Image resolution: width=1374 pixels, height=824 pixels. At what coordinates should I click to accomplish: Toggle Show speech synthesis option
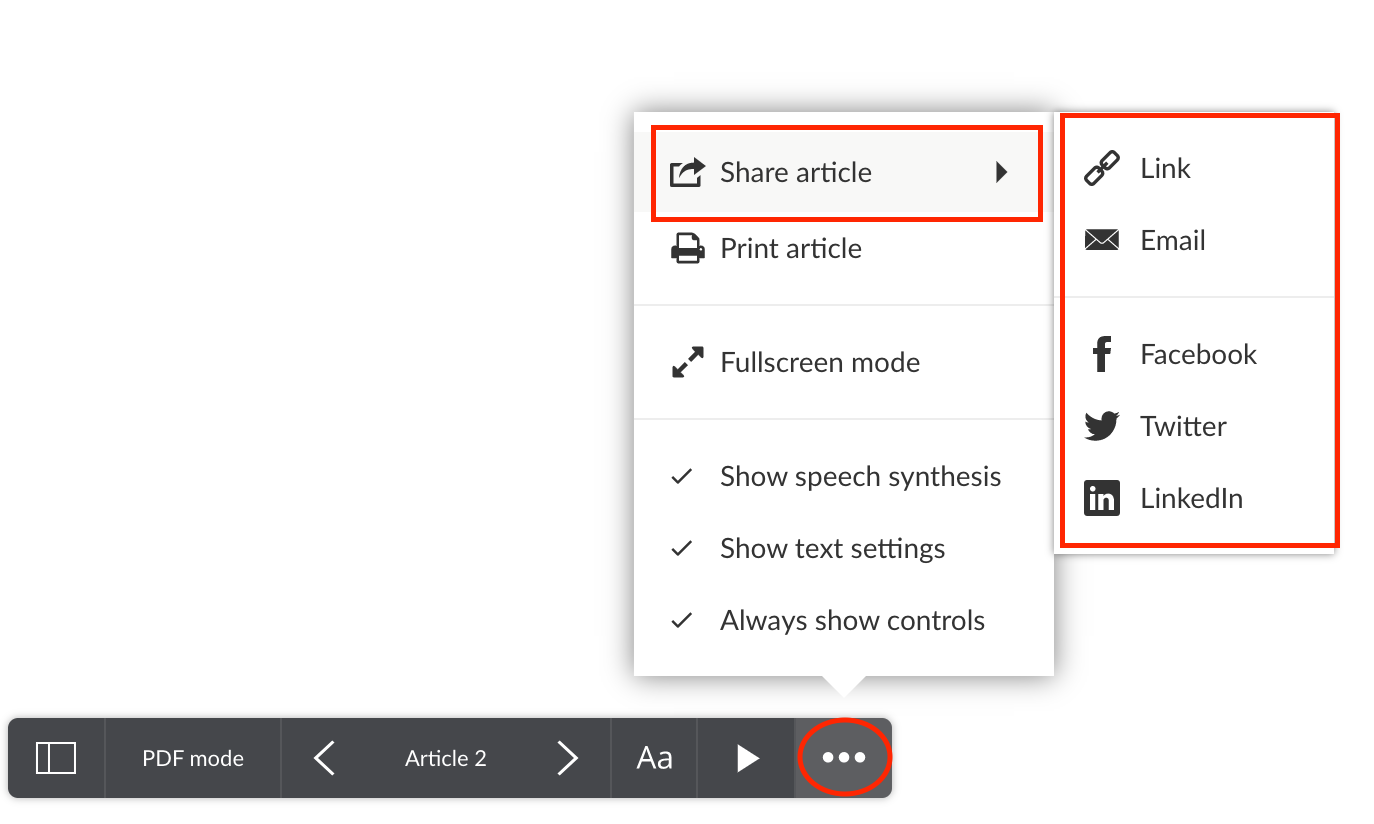point(859,477)
